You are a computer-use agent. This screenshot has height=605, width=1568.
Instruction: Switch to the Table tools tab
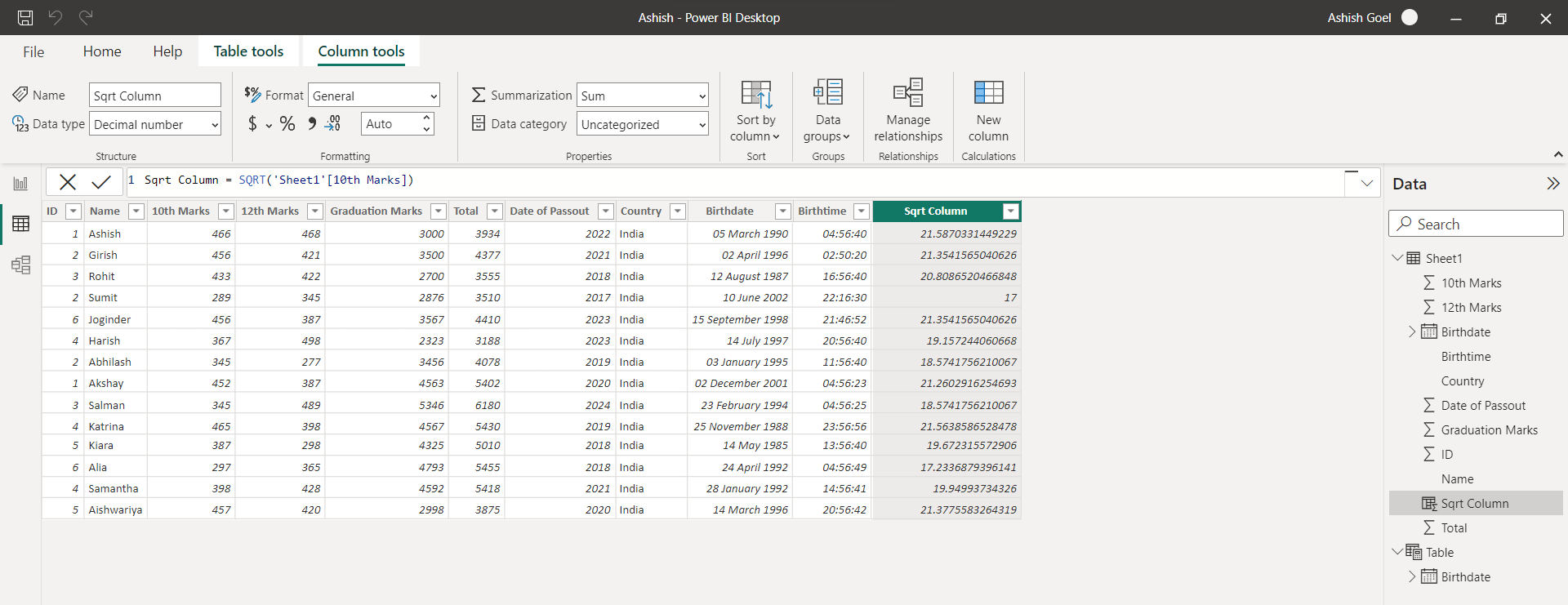pos(248,51)
